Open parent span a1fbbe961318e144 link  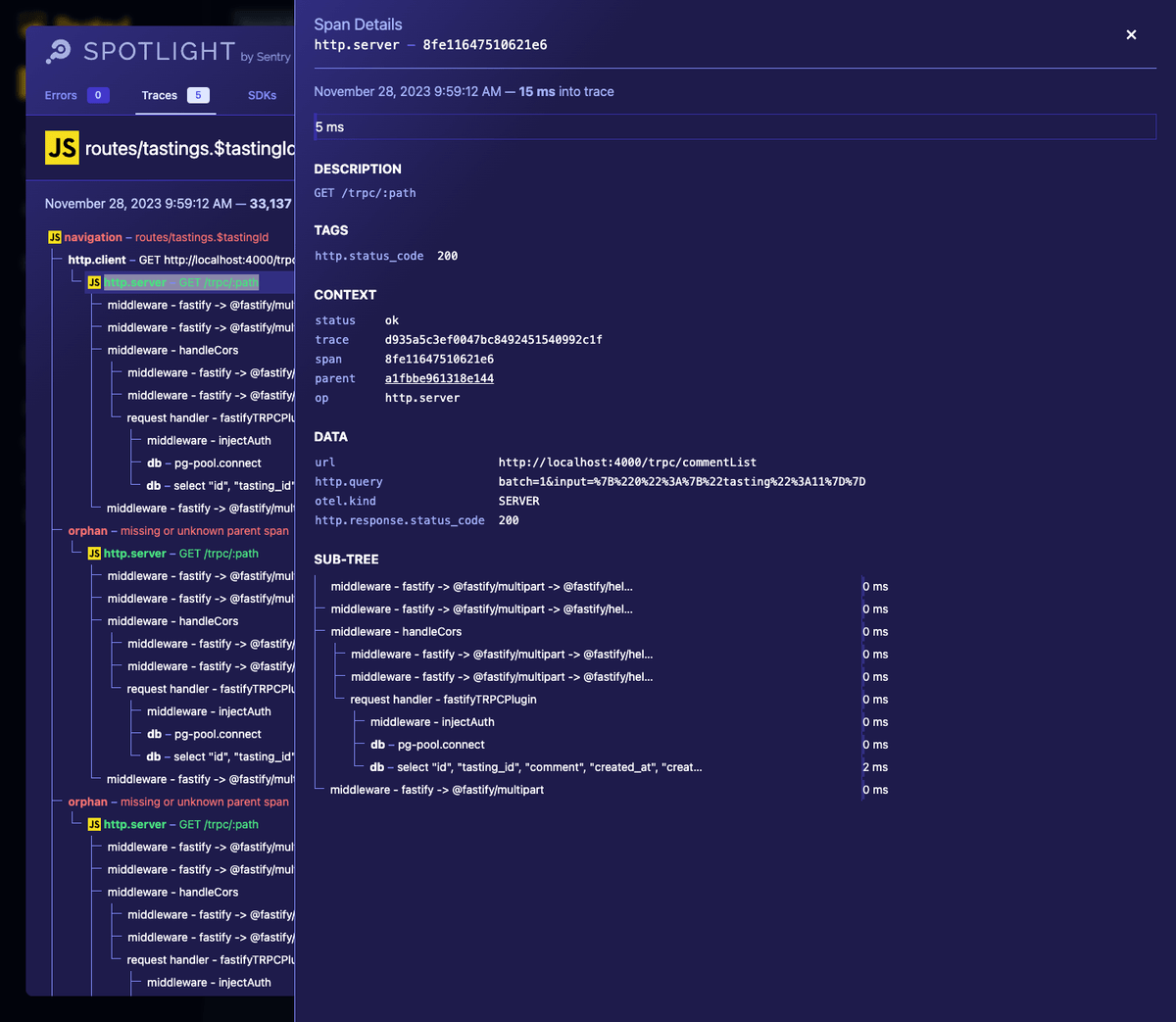[x=439, y=378]
